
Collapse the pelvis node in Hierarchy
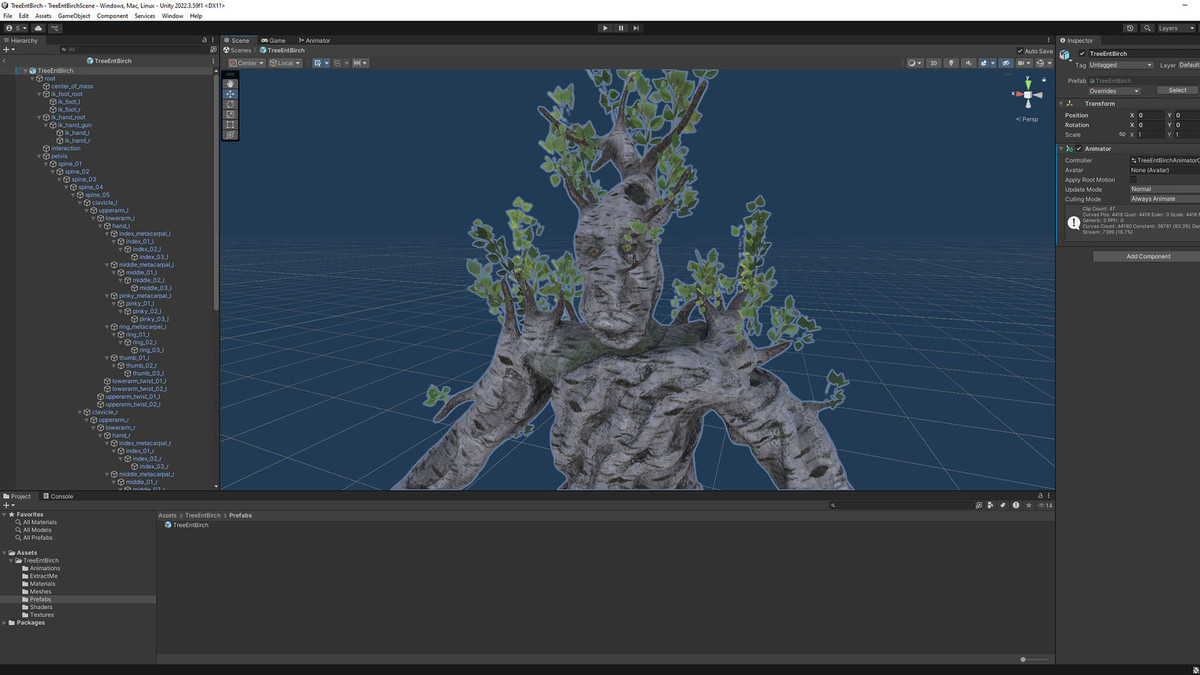pyautogui.click(x=39, y=156)
